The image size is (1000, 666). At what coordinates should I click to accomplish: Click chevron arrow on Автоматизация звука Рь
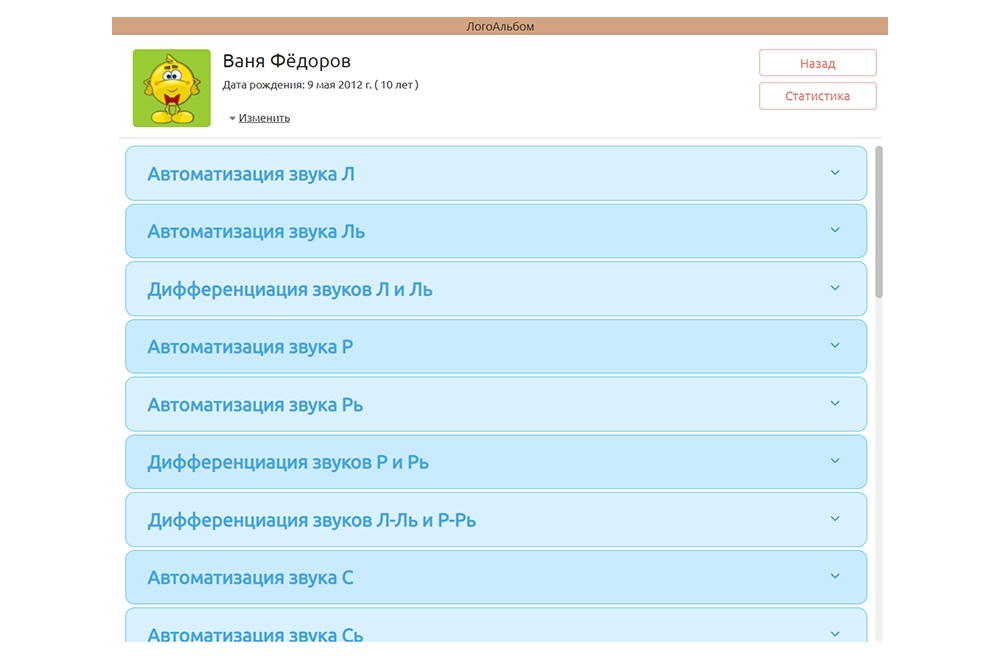point(835,404)
